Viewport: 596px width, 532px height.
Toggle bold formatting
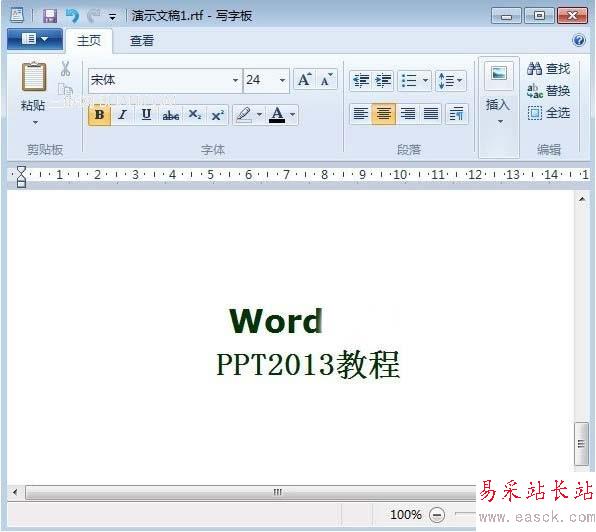[100, 114]
